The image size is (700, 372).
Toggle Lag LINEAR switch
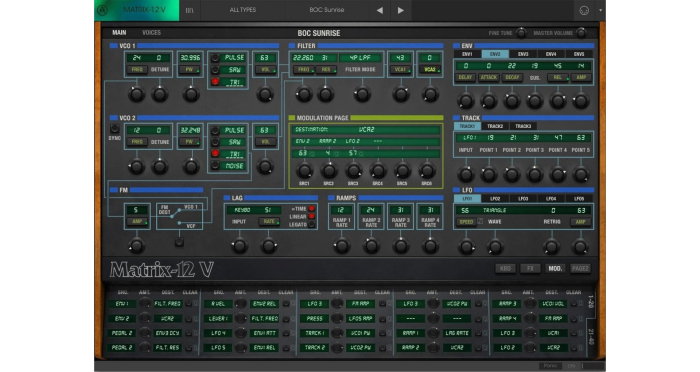(312, 217)
